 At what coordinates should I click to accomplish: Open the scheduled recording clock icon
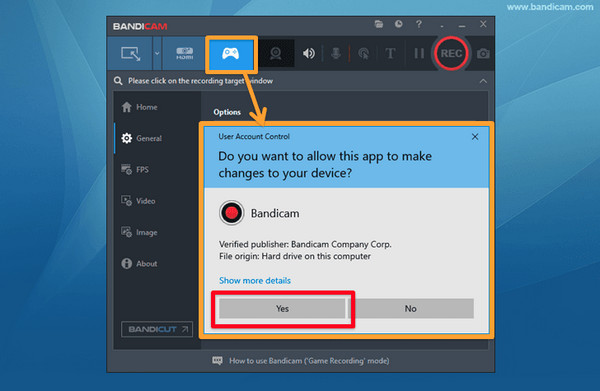399,24
